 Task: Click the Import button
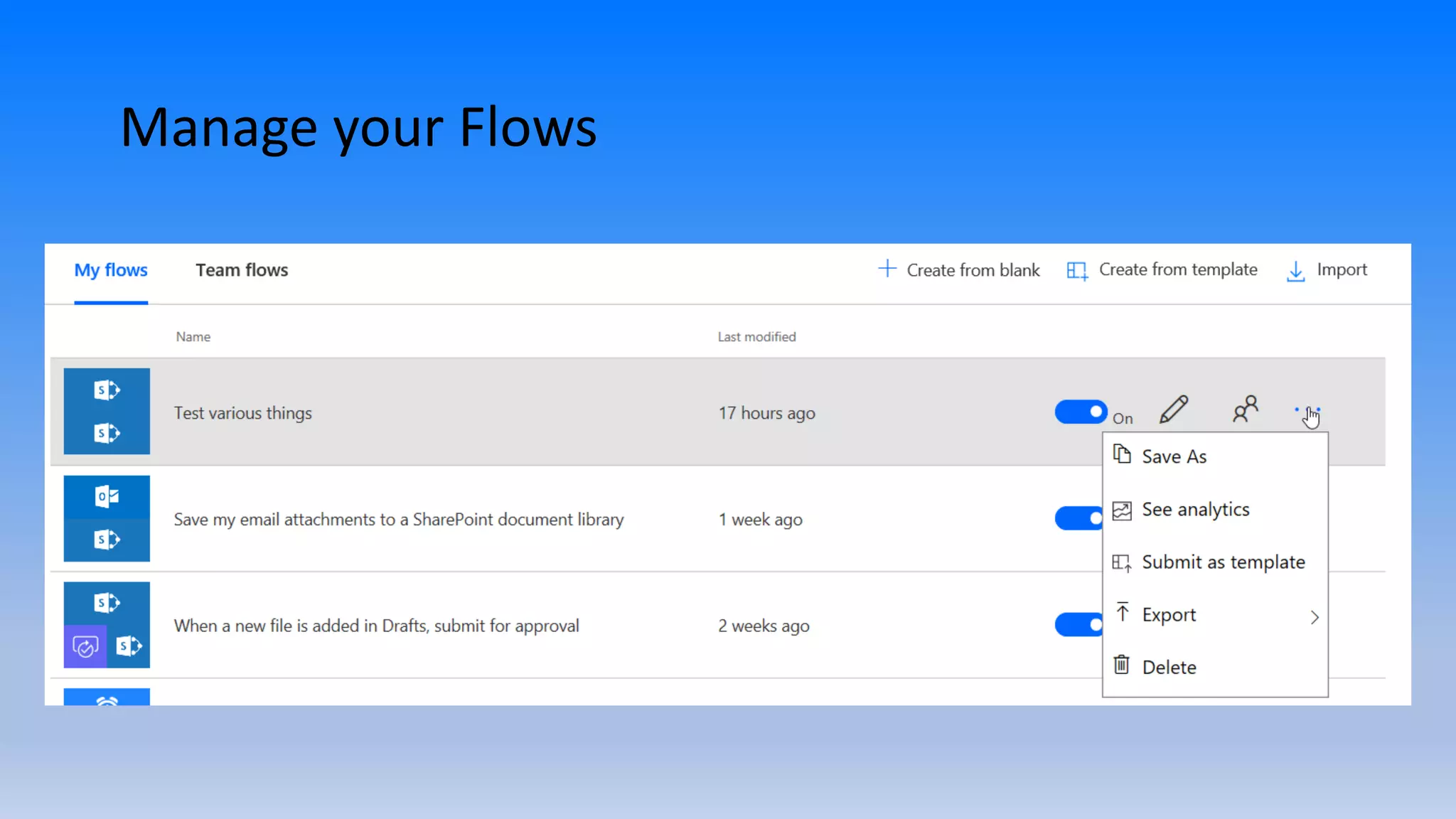pyautogui.click(x=1342, y=269)
